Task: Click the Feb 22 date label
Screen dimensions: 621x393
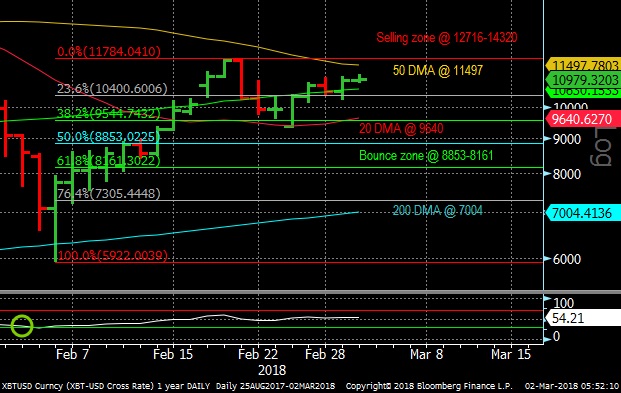Action: 258,354
